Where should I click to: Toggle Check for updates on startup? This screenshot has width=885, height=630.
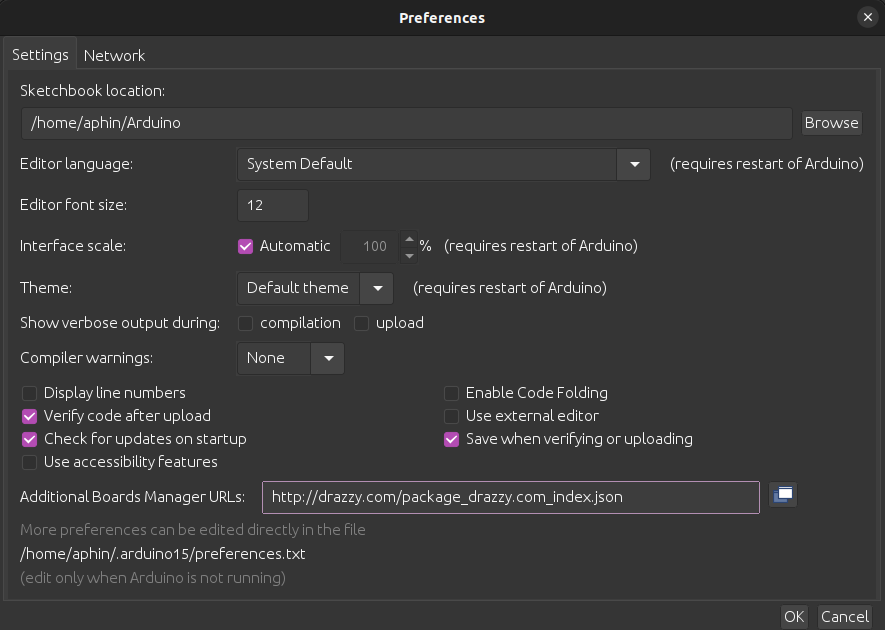pyautogui.click(x=30, y=439)
